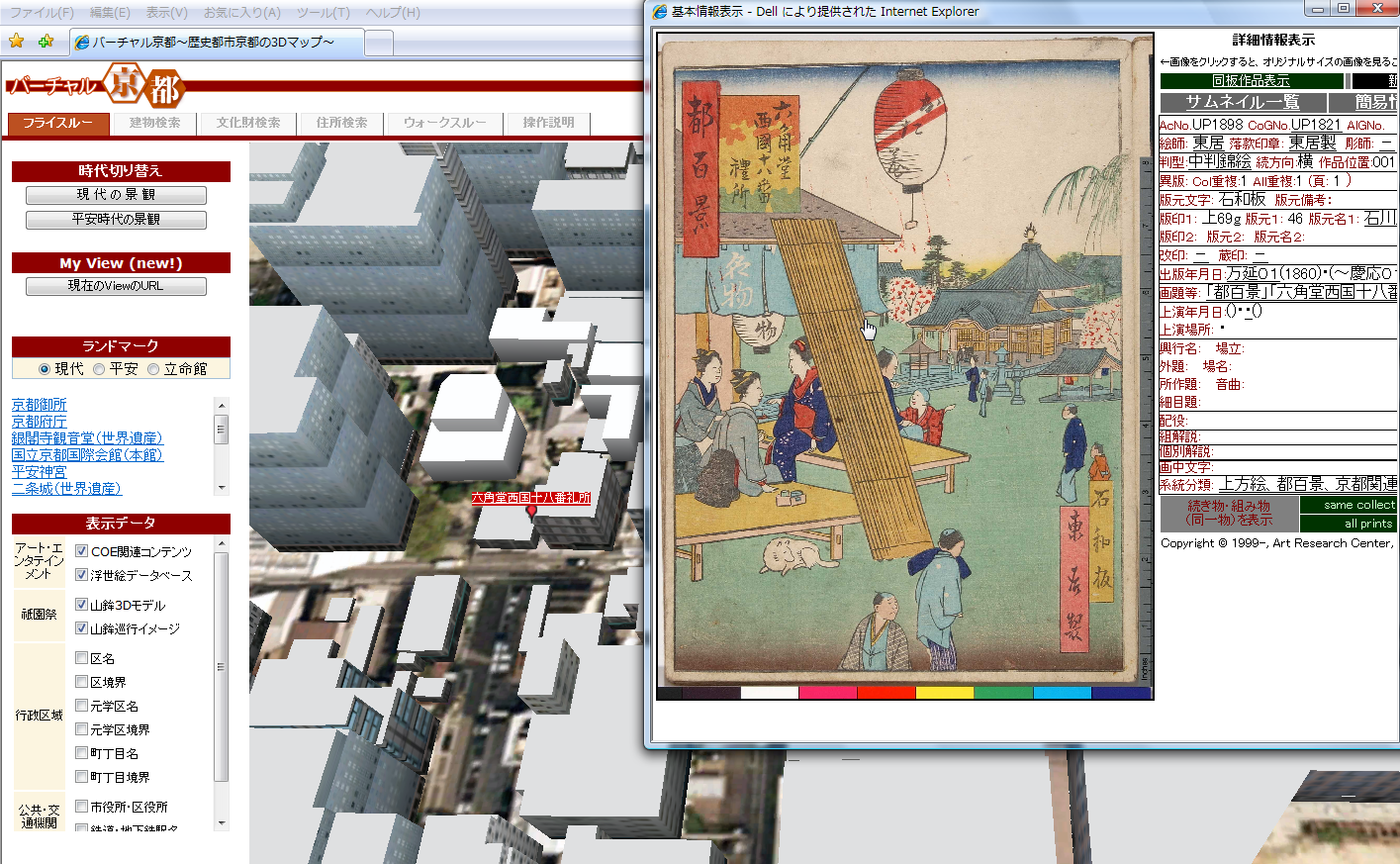Open the 京都御所 landmark link
The width and height of the screenshot is (1400, 864).
click(x=40, y=405)
